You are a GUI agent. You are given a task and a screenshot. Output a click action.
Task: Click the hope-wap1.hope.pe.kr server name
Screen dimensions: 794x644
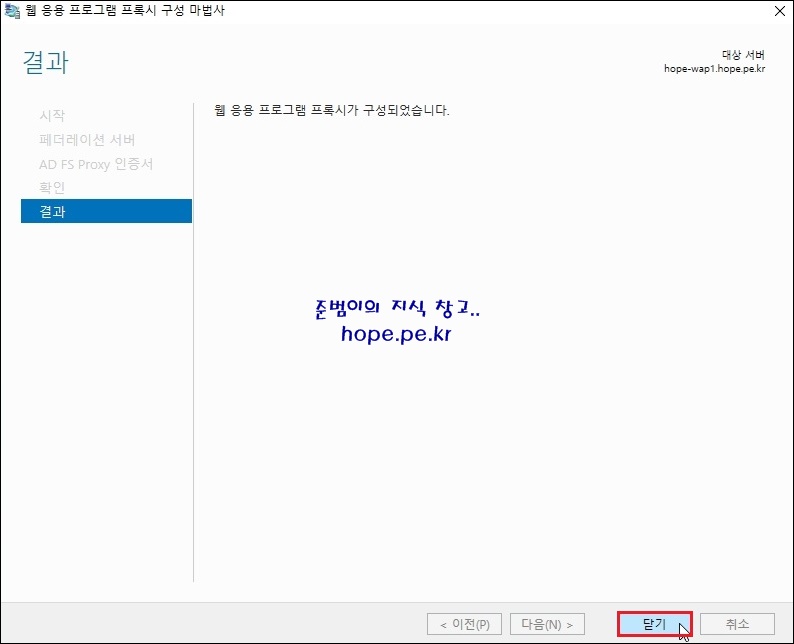[714, 69]
